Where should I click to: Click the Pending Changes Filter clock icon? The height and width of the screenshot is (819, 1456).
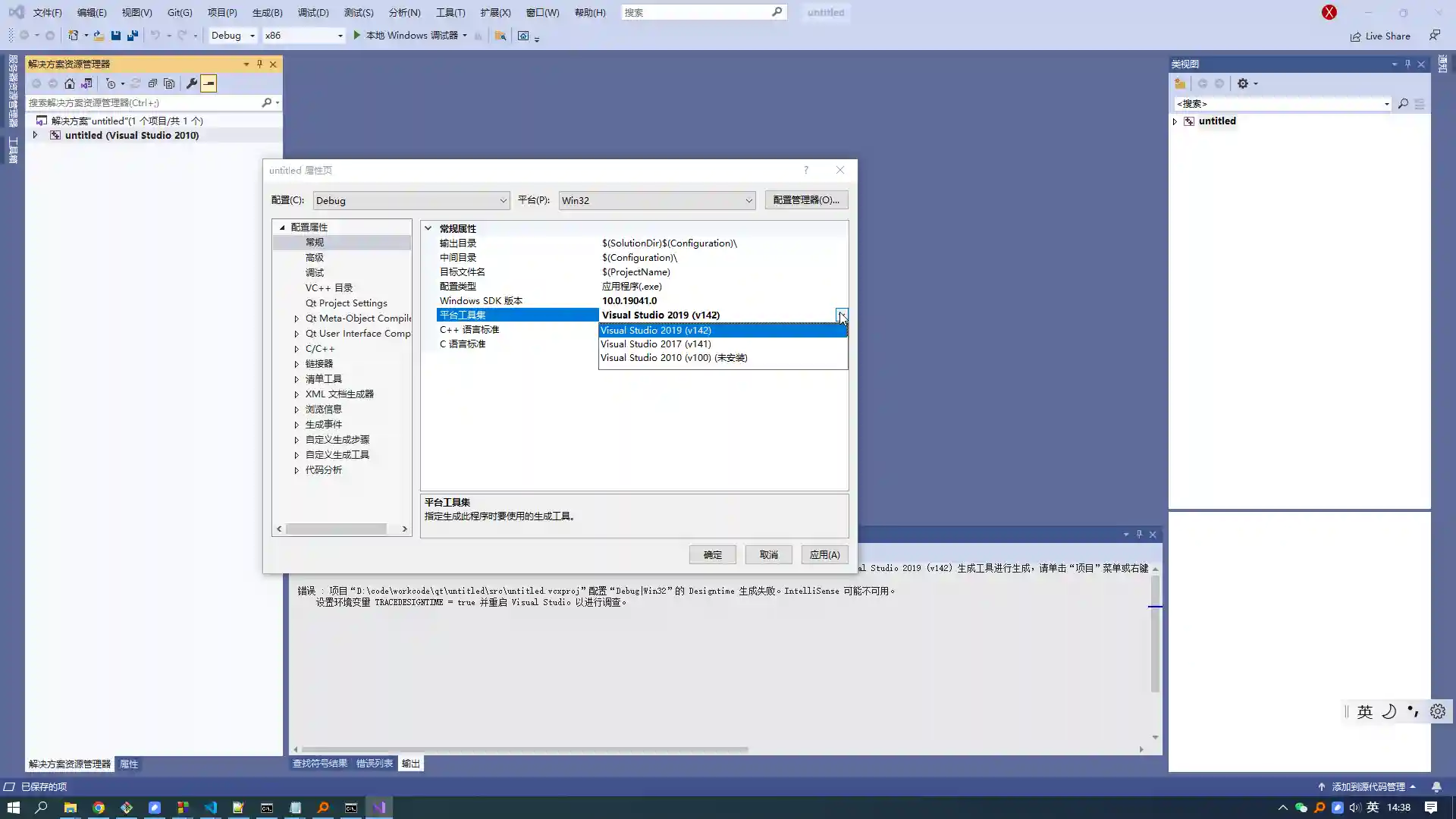pos(111,83)
